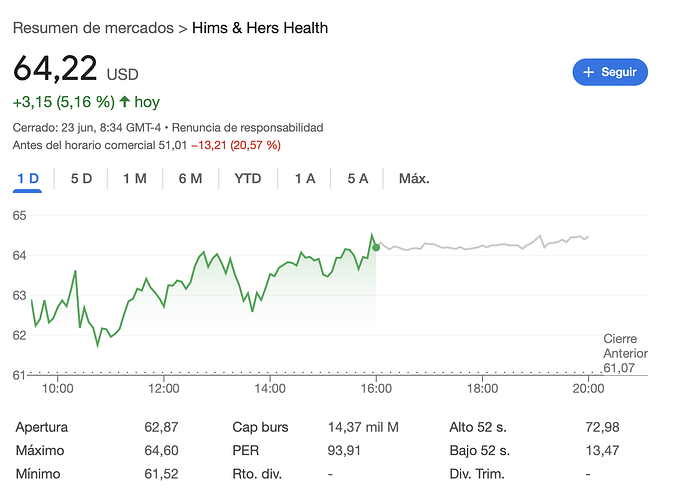Switch to the 6 M chart range
Screen dimensions: 690x498
coord(190,179)
